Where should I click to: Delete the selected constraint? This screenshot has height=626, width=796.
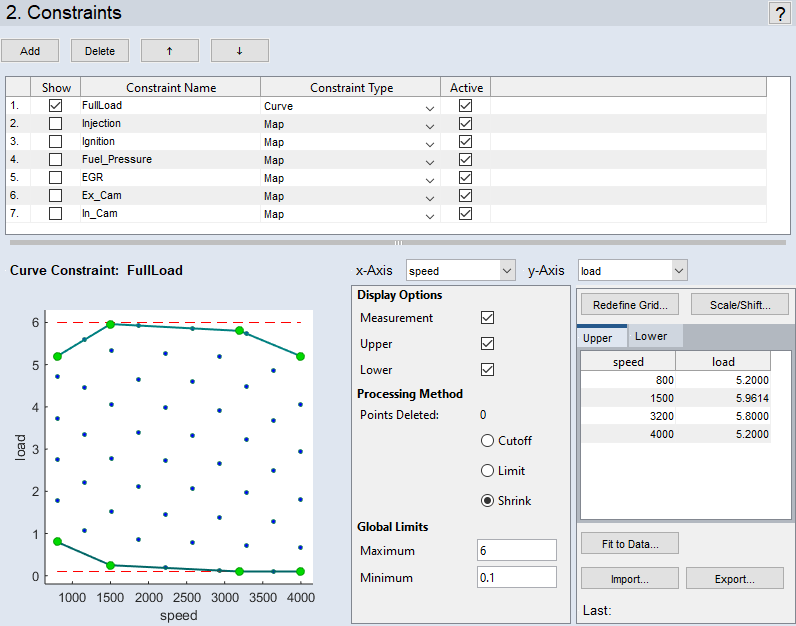pyautogui.click(x=100, y=51)
